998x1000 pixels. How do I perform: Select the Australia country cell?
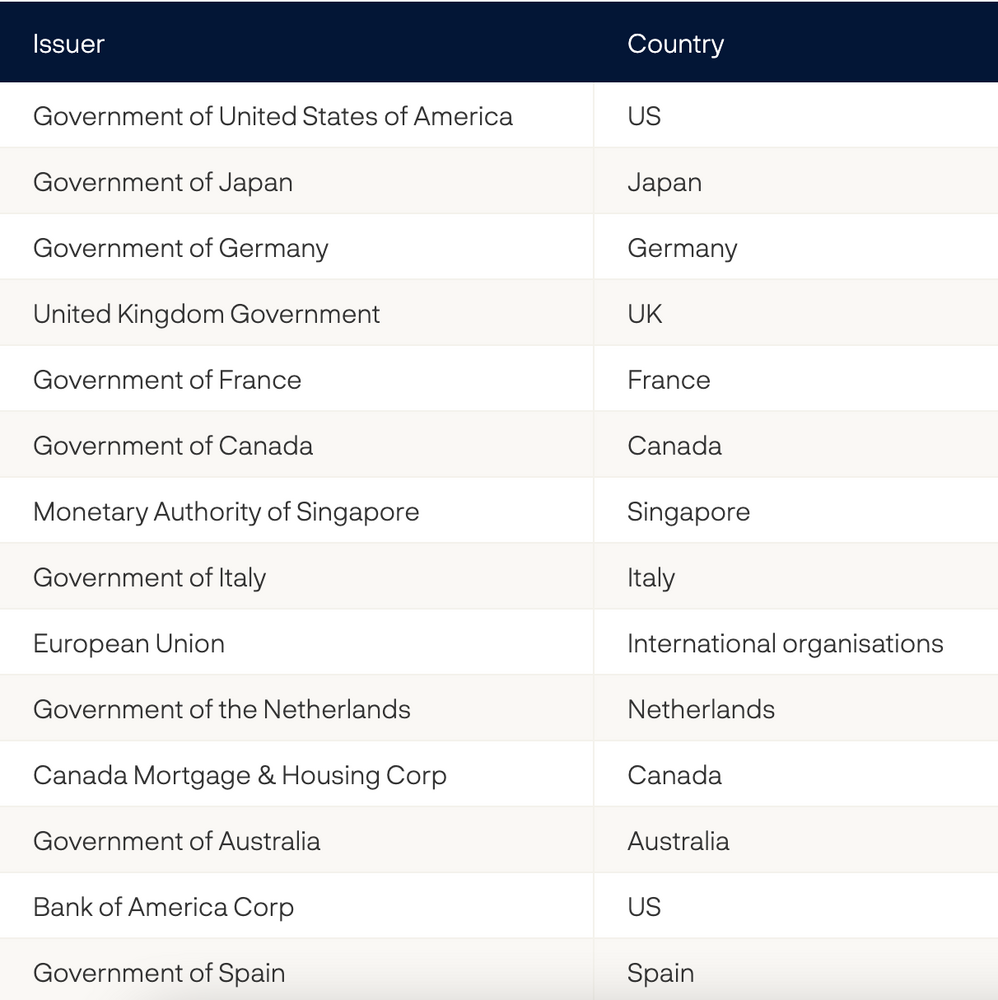[678, 842]
